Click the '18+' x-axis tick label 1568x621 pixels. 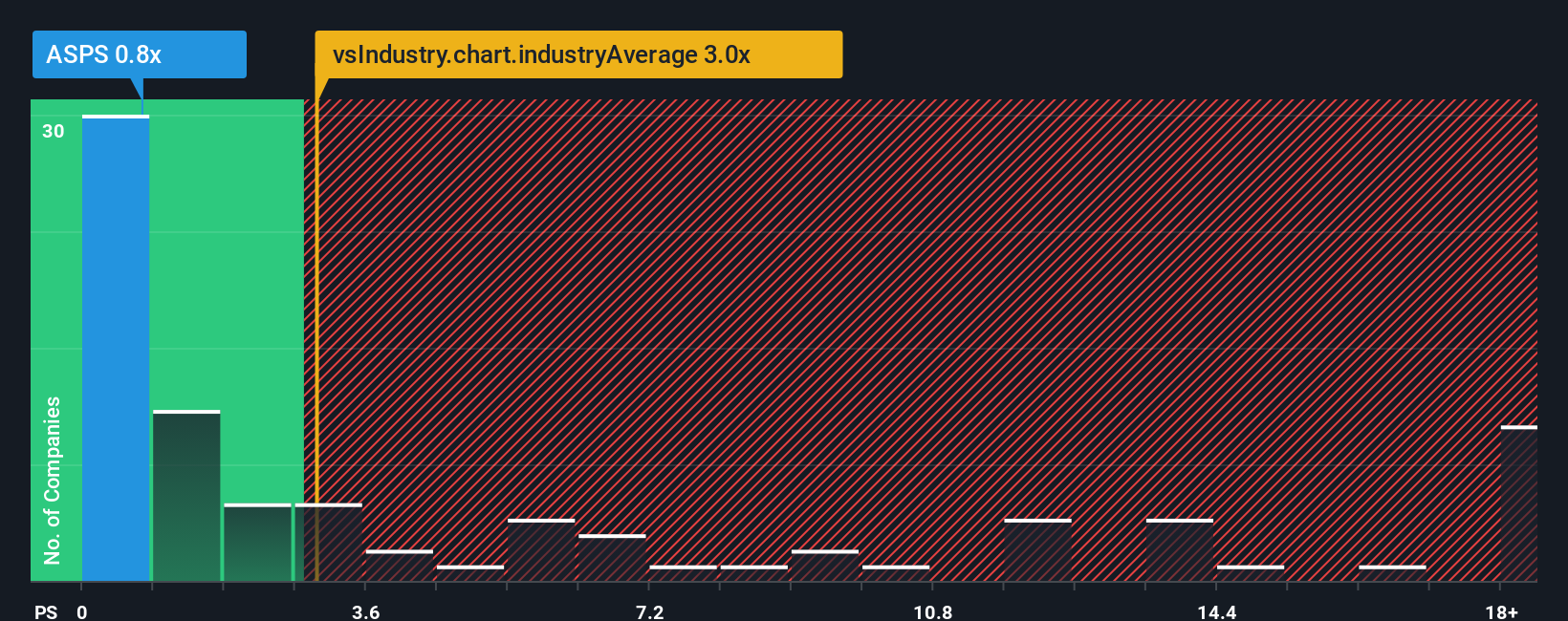[1502, 612]
